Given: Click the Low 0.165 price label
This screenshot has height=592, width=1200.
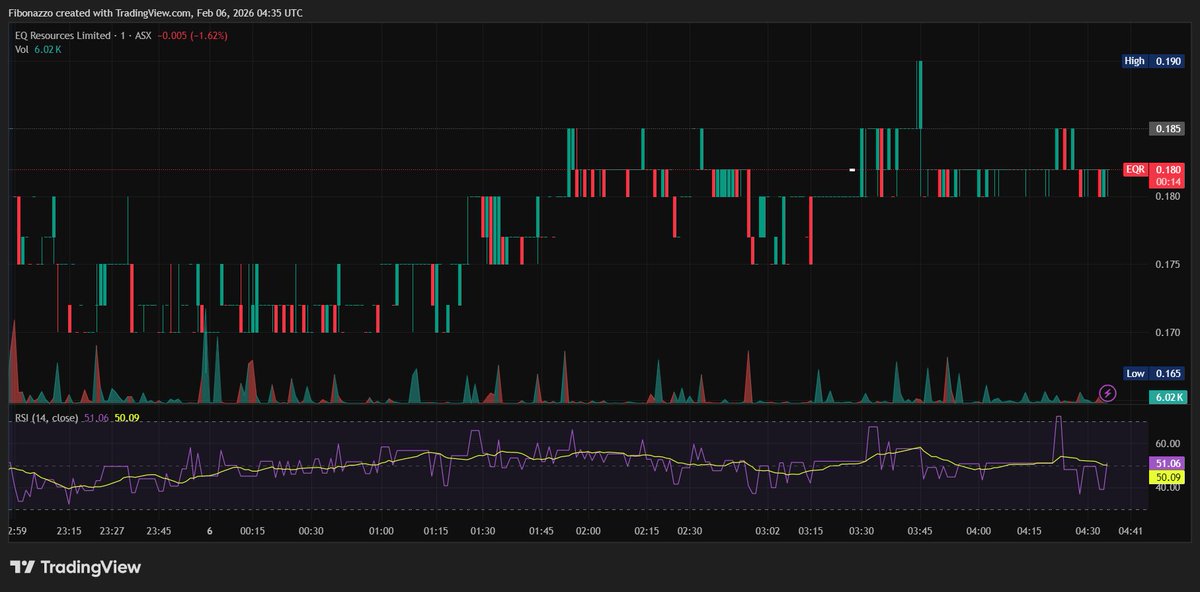Looking at the screenshot, I should 1153,373.
